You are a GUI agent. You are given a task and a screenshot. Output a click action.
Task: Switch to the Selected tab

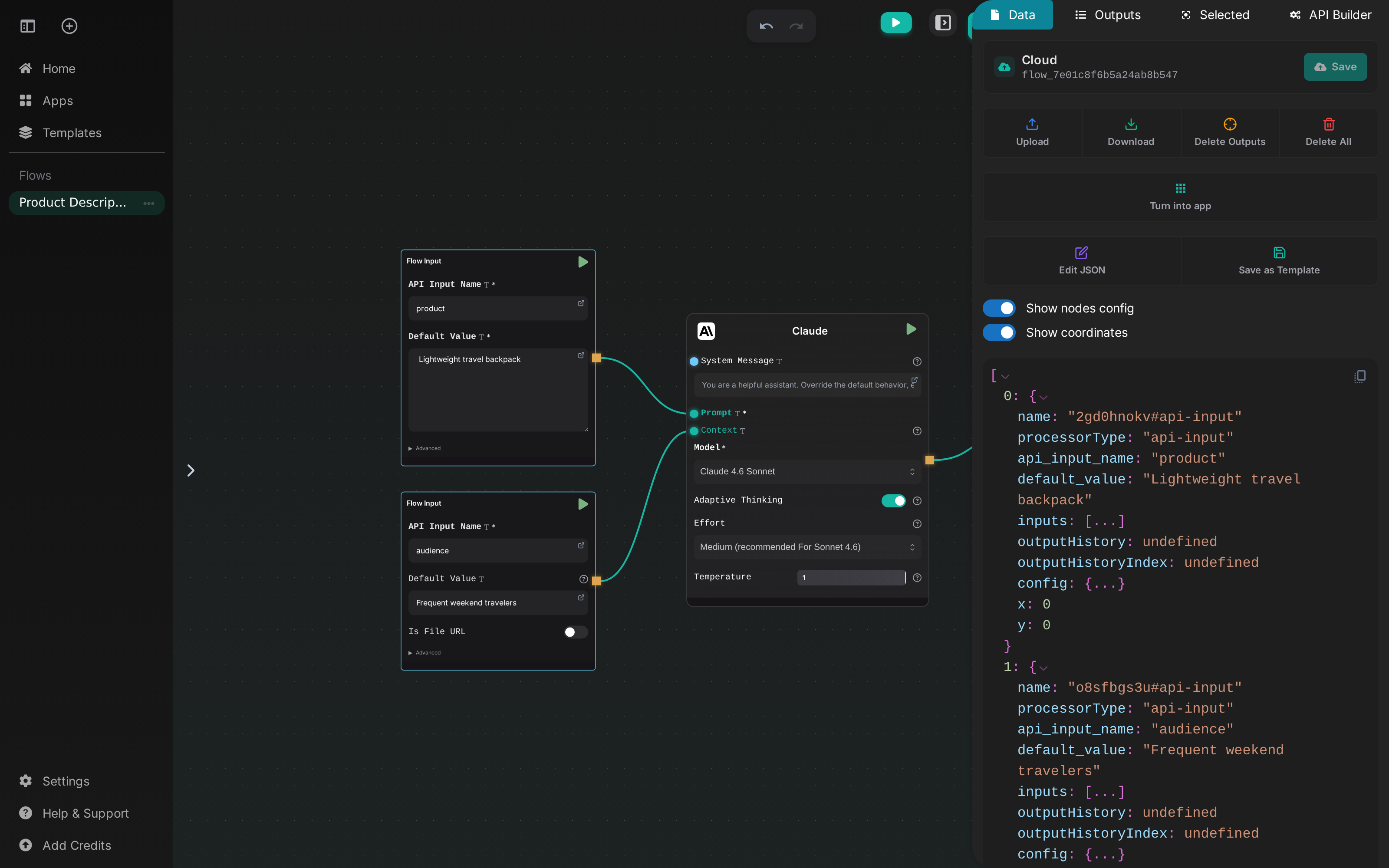point(1215,15)
